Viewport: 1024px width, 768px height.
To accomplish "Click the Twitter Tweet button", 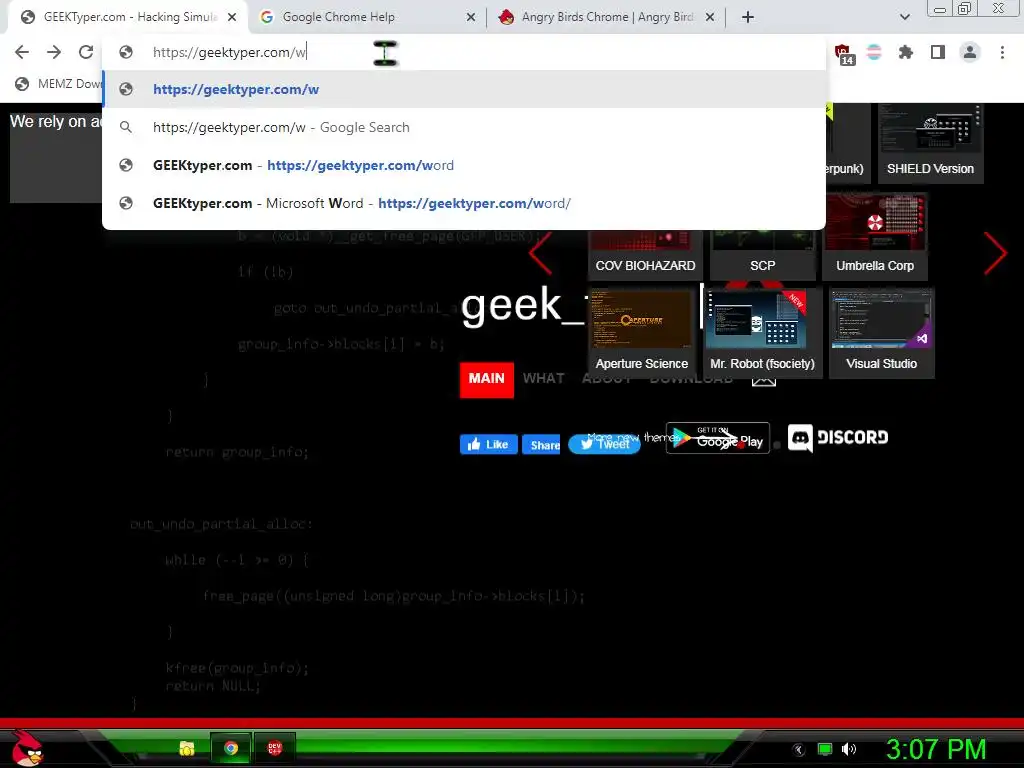I will coord(604,444).
